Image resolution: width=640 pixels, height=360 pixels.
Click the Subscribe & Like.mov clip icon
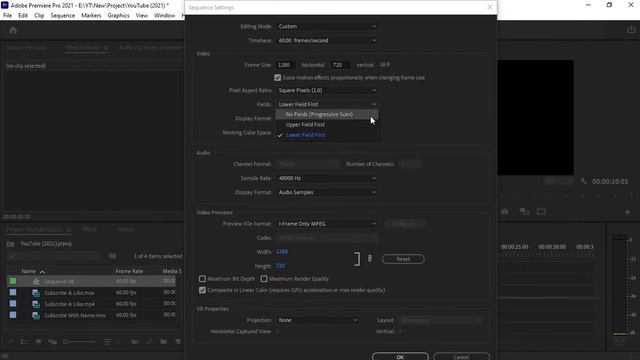tap(36, 293)
